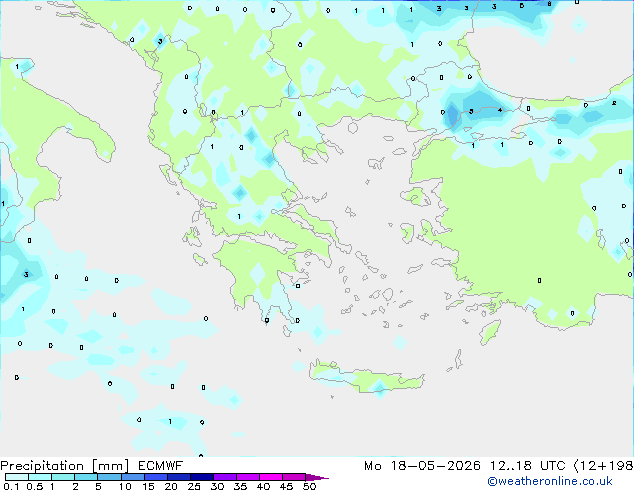Select the 0.5–1 mm legend color box
Screen dimensions: 634x490
[40, 477]
